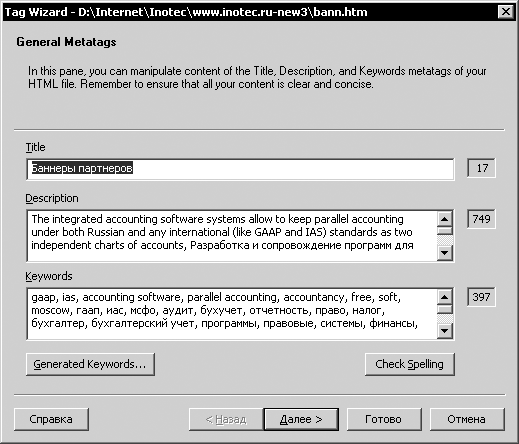Click the Keywords character count box showing 397
The width and height of the screenshot is (519, 444).
point(481,297)
